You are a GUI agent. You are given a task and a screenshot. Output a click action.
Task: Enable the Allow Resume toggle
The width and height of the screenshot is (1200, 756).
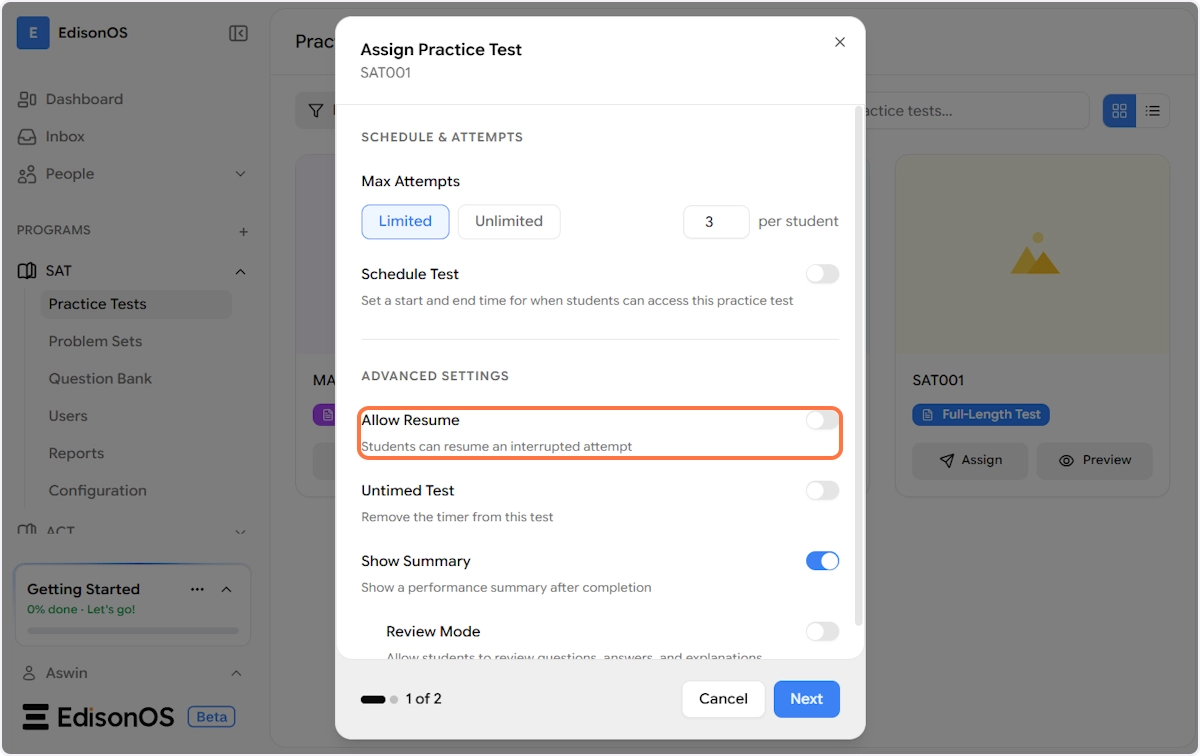tap(822, 421)
